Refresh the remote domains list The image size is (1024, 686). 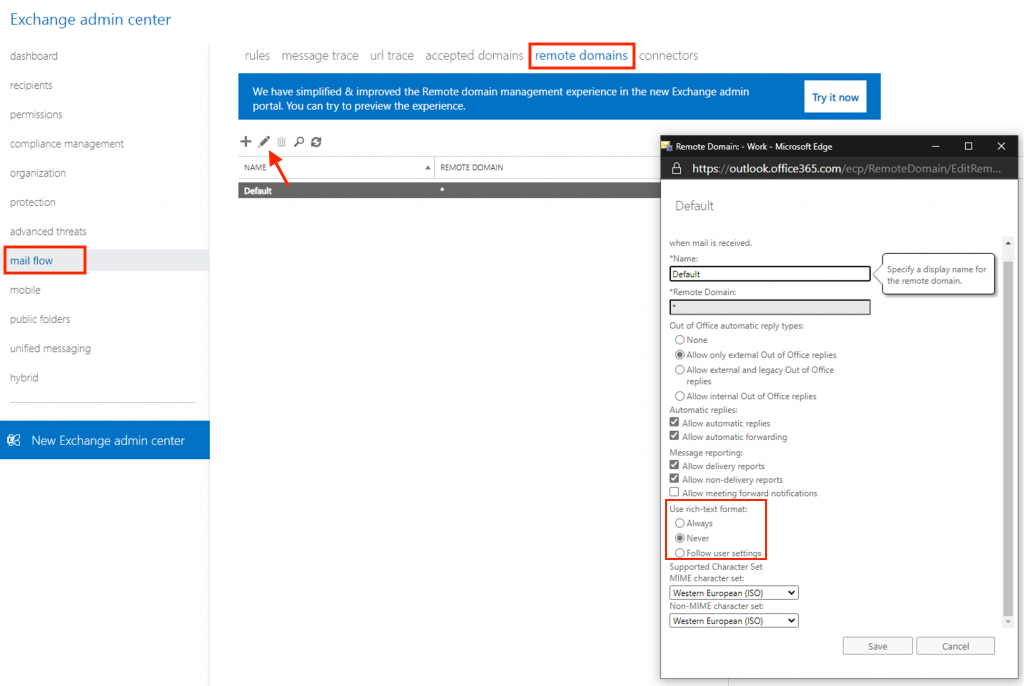tap(316, 142)
